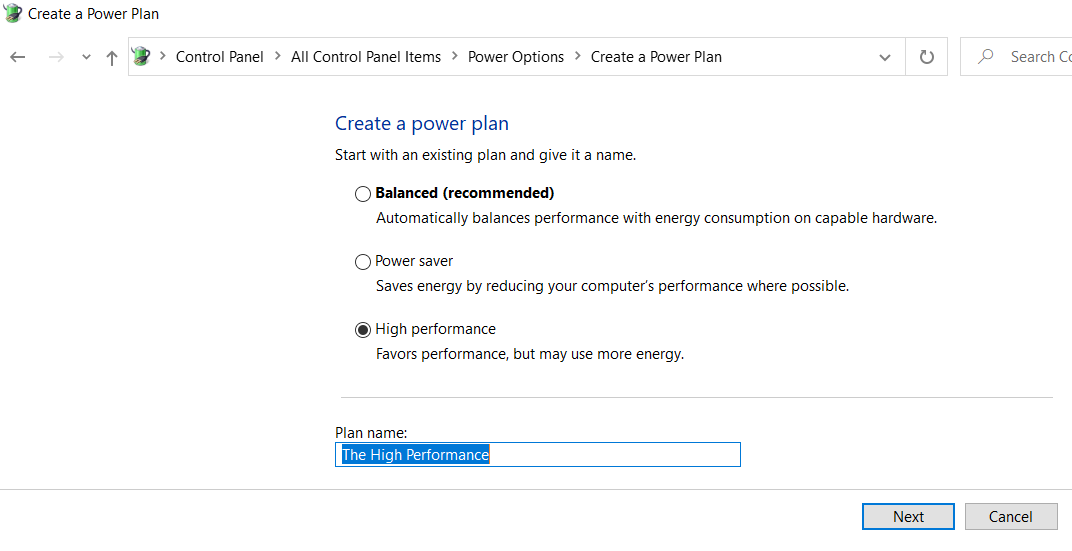Click the search magnifier icon
The image size is (1072, 551).
tap(986, 57)
